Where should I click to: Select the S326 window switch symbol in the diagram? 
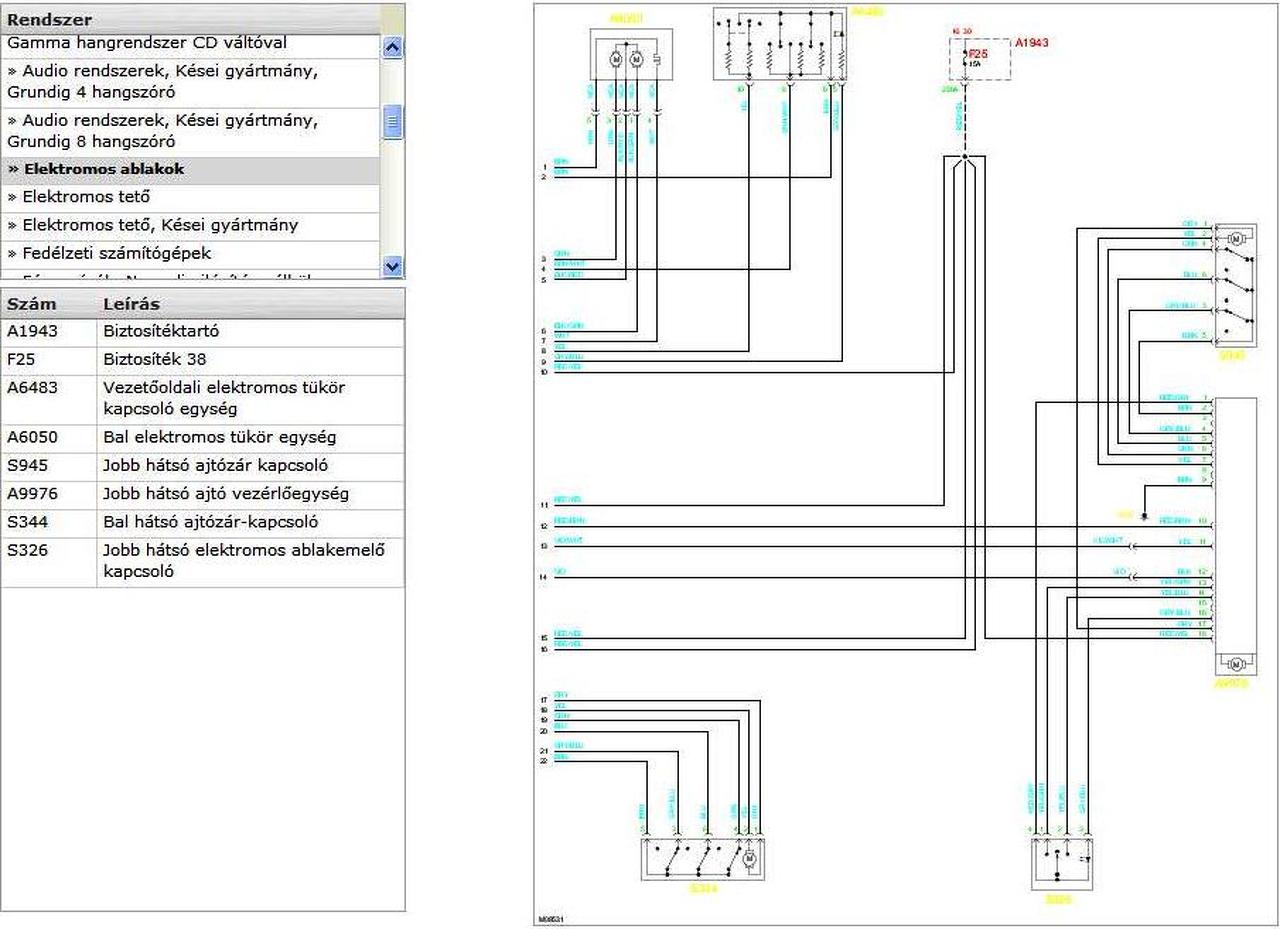(1063, 864)
